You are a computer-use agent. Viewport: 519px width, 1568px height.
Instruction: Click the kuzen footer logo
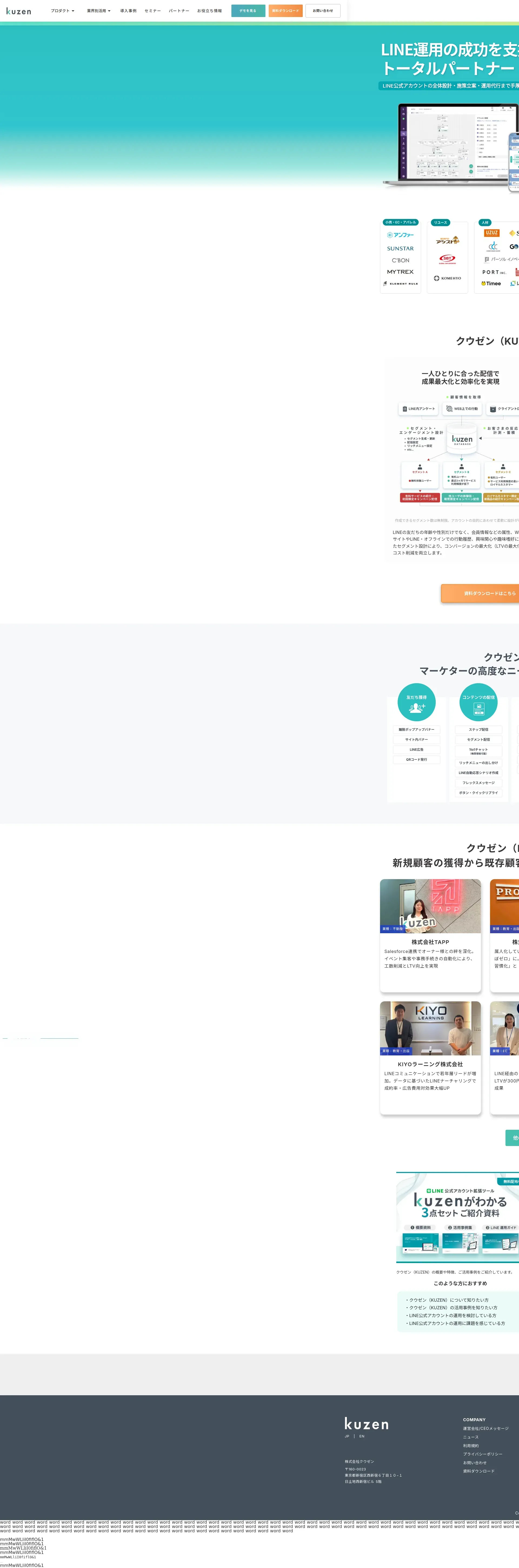366,1424
